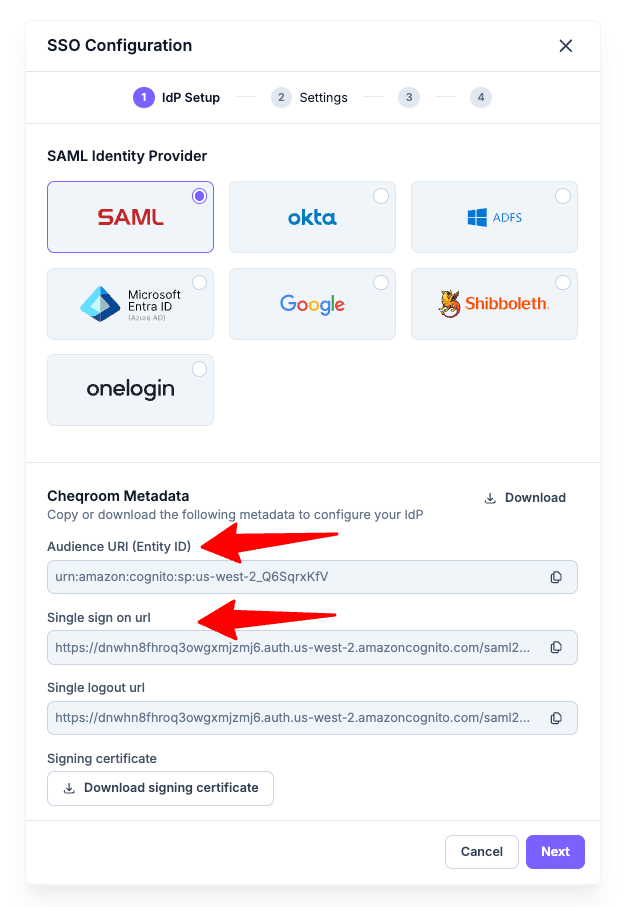Select the Okta identity provider logo
The width and height of the screenshot is (623, 907).
312,217
